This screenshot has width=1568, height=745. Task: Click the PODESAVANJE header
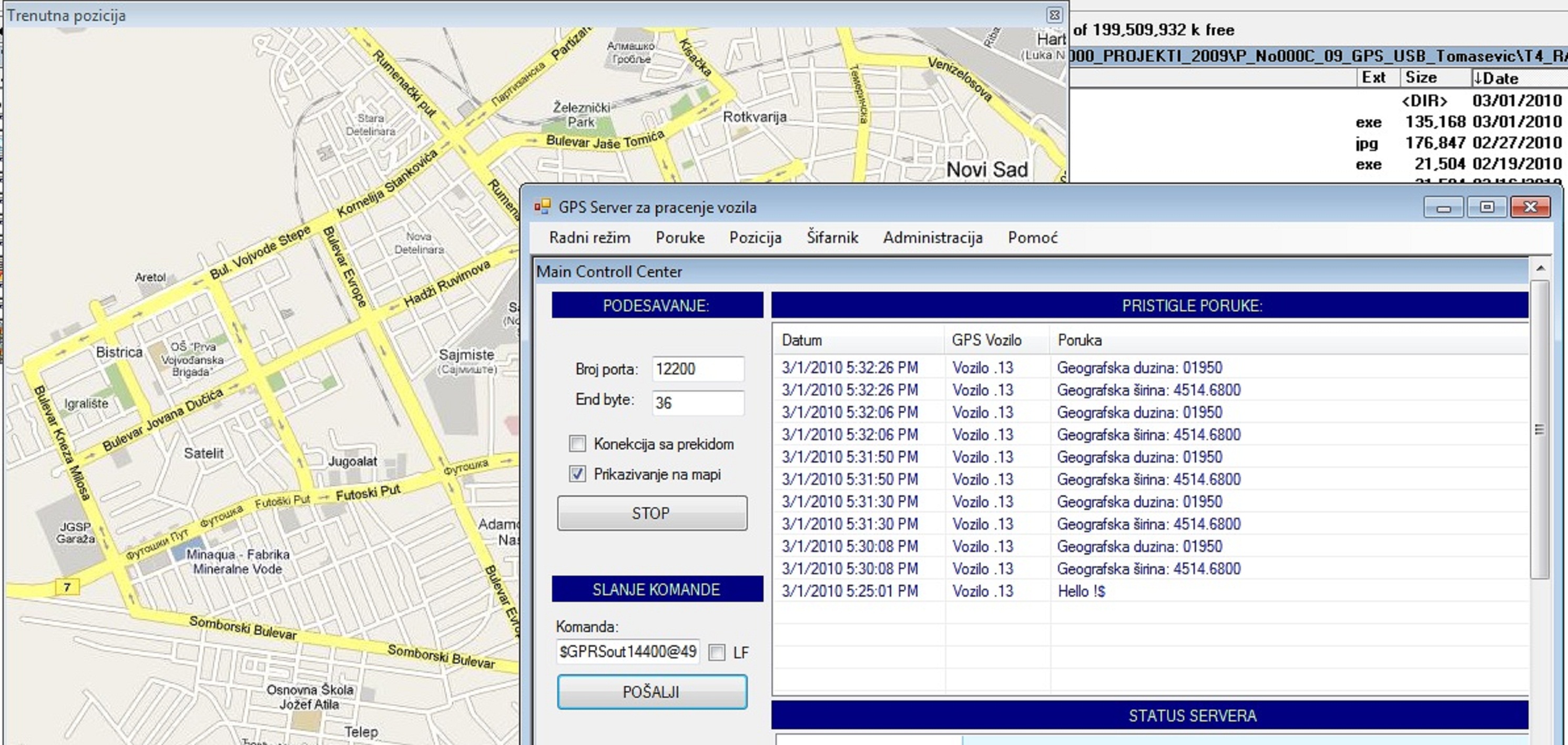click(x=657, y=305)
